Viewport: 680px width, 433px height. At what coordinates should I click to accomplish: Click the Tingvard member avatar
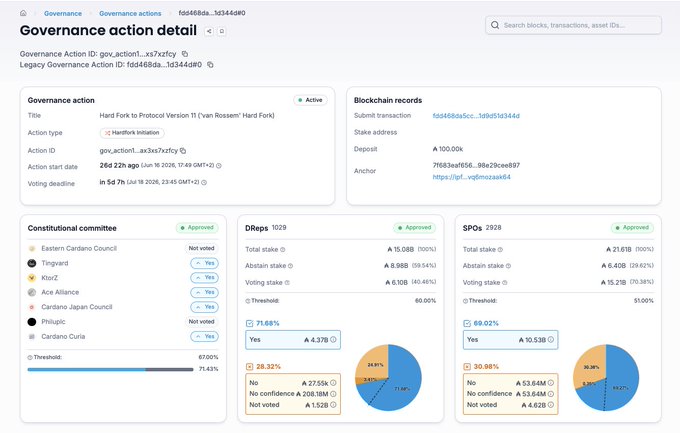point(32,263)
